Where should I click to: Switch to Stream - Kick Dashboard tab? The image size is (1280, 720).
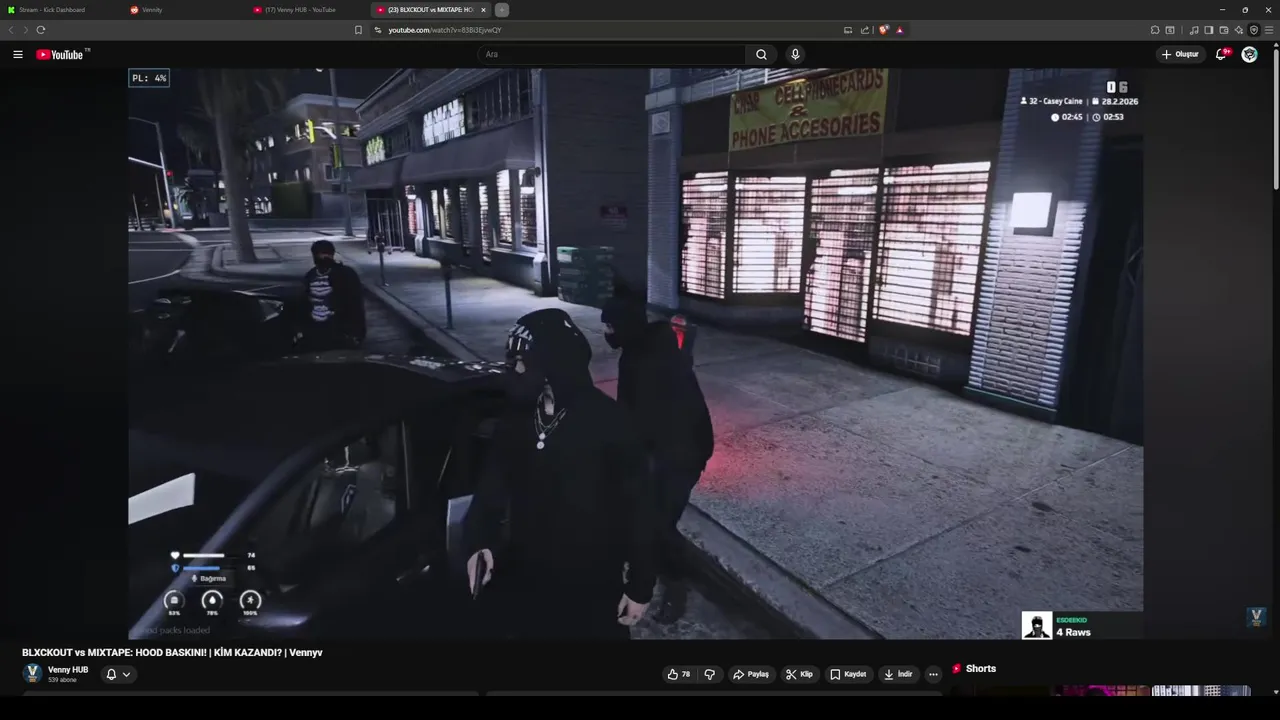click(60, 10)
